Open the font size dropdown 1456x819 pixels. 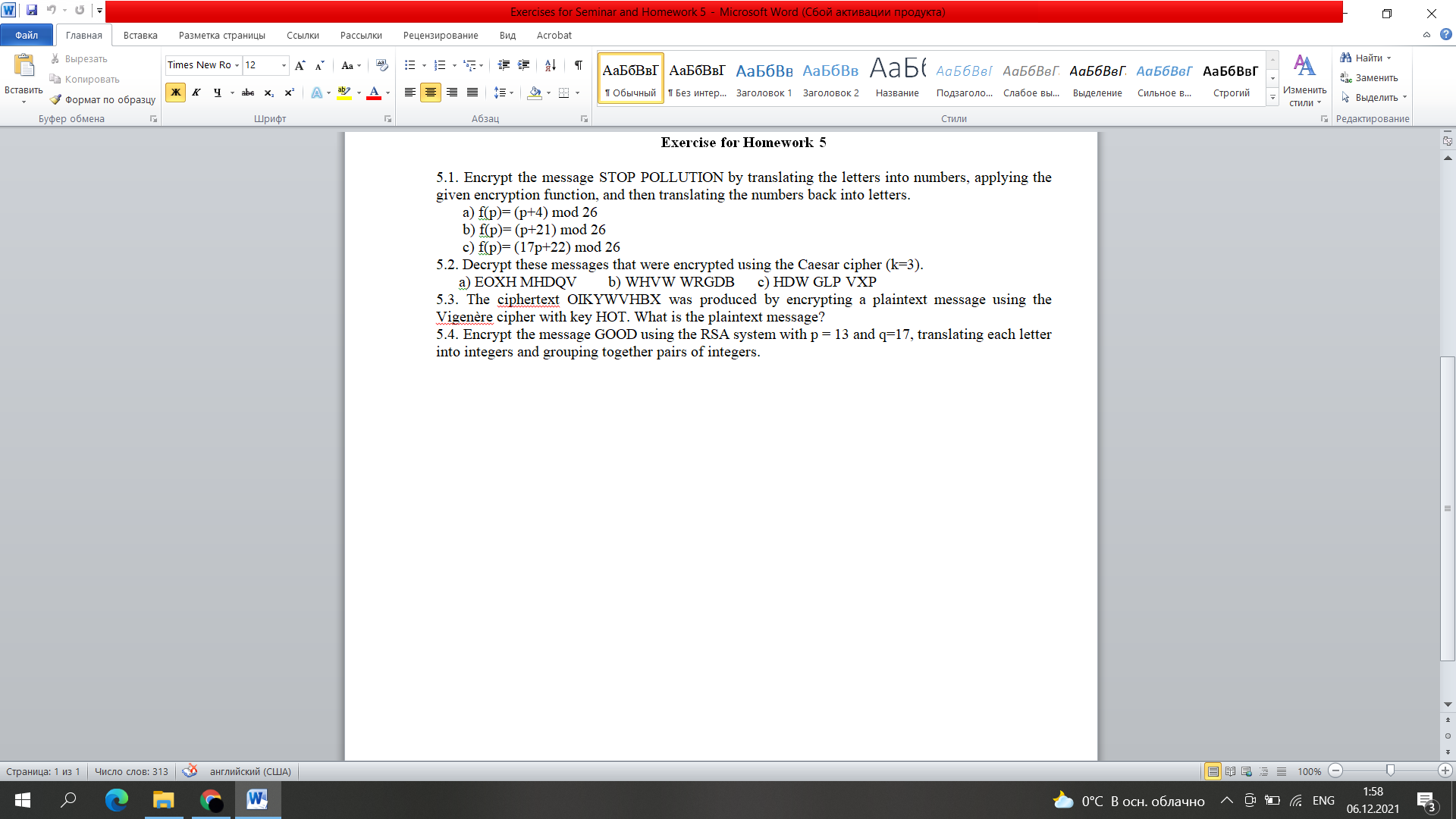[x=284, y=65]
